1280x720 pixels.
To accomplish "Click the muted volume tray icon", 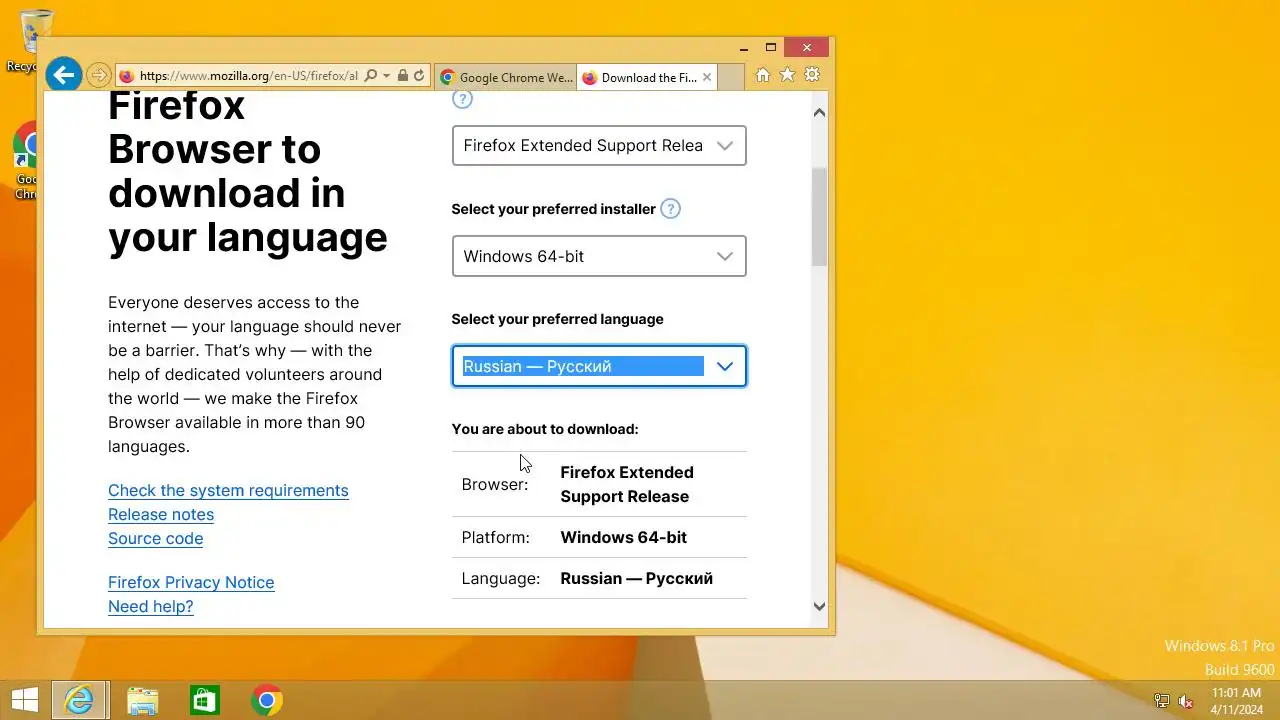I will (x=1187, y=701).
